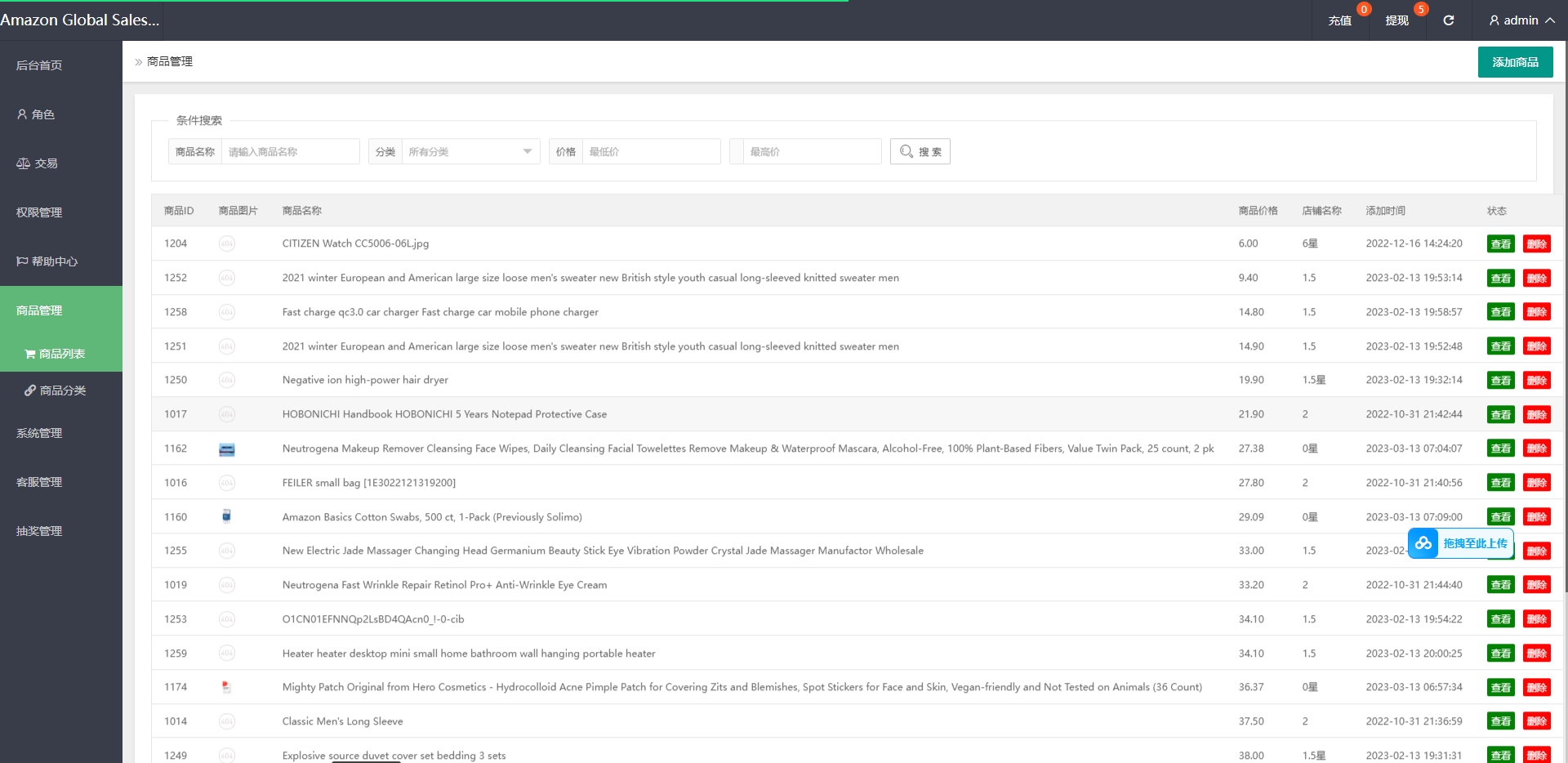Click the 搜索 search button
This screenshot has height=763, width=1568.
[x=920, y=152]
